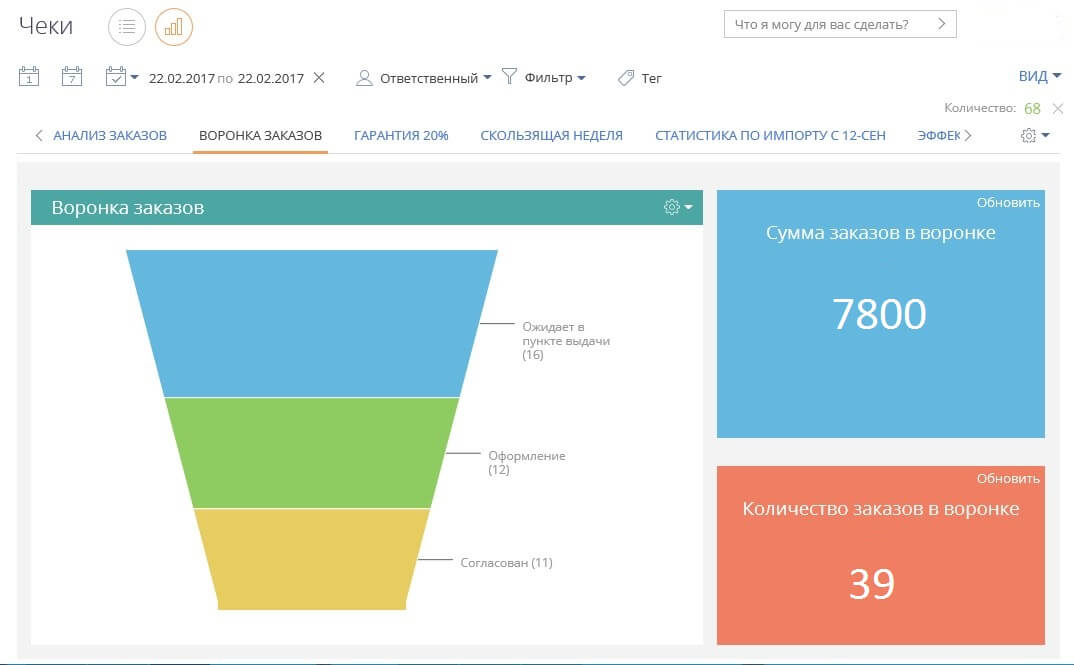The image size is (1074, 665).
Task: Clear the 22.02.2017 date range filter
Action: point(319,77)
